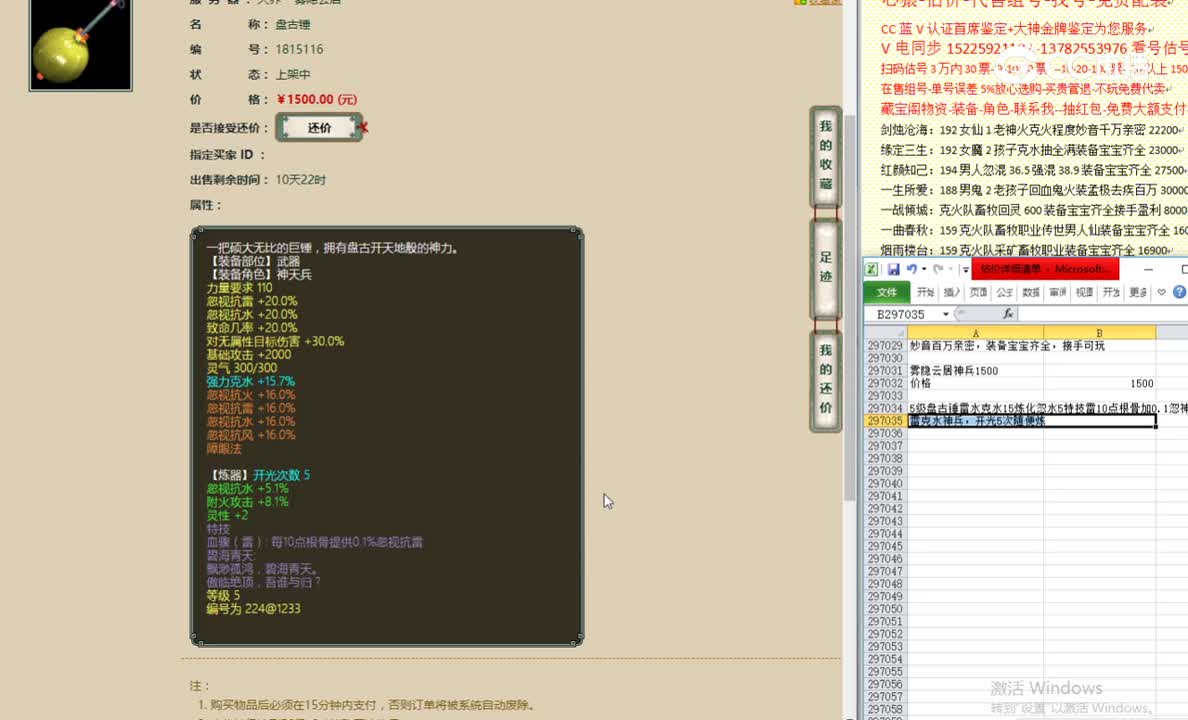Select column B header in Excel
Image resolution: width=1188 pixels, height=720 pixels.
click(x=1099, y=333)
